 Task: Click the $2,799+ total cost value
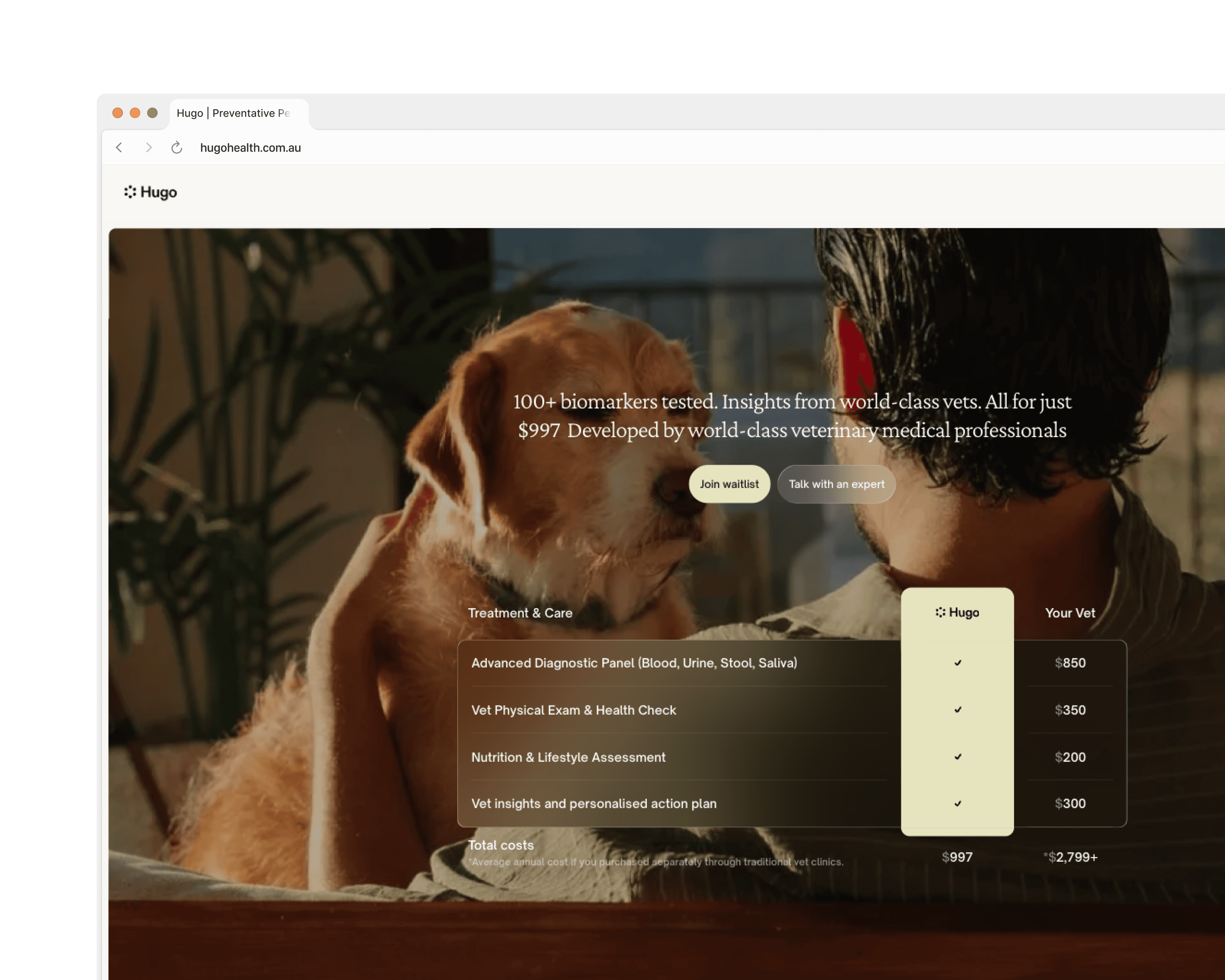[1070, 857]
